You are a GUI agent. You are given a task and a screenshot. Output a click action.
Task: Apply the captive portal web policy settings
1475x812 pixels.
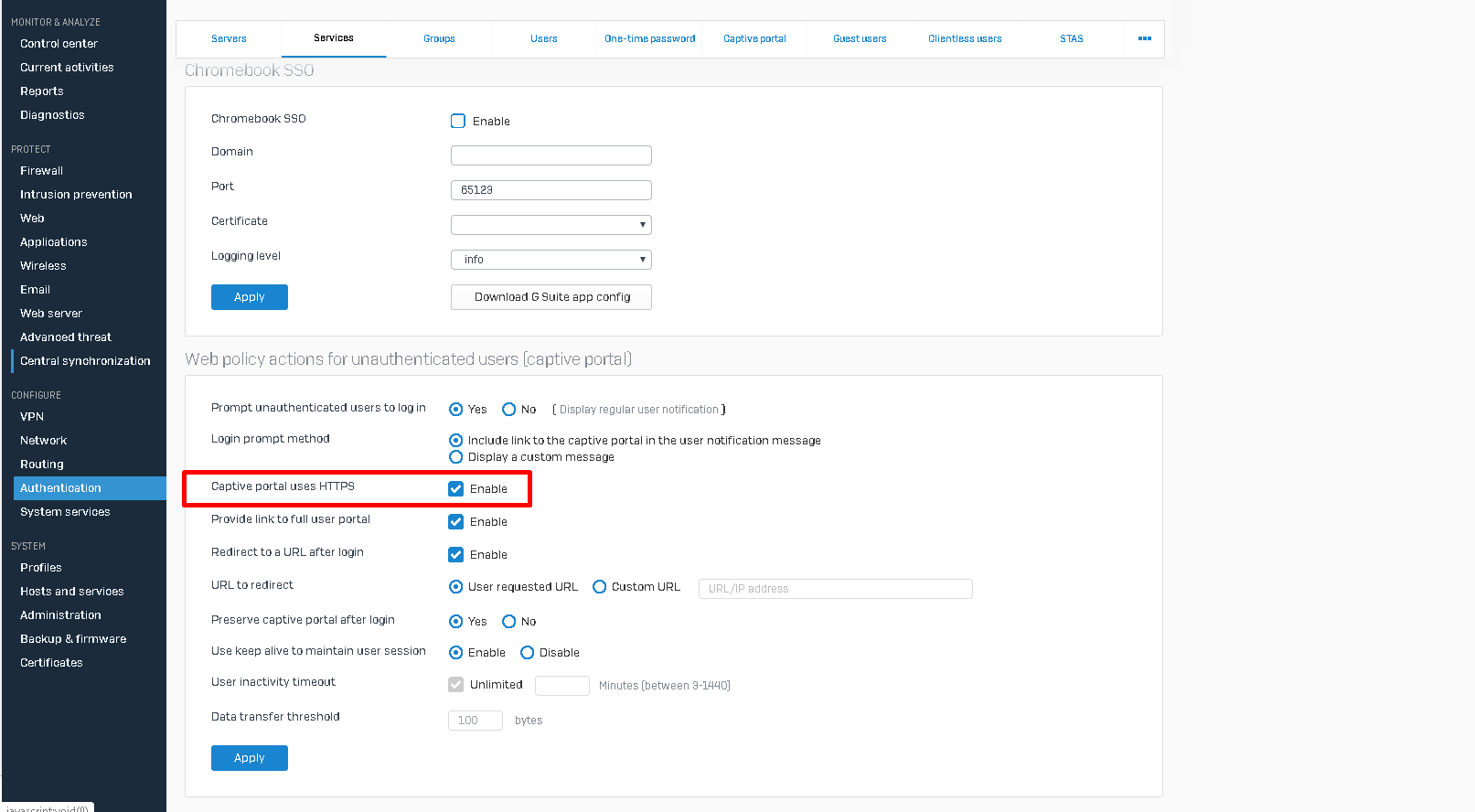pos(249,758)
